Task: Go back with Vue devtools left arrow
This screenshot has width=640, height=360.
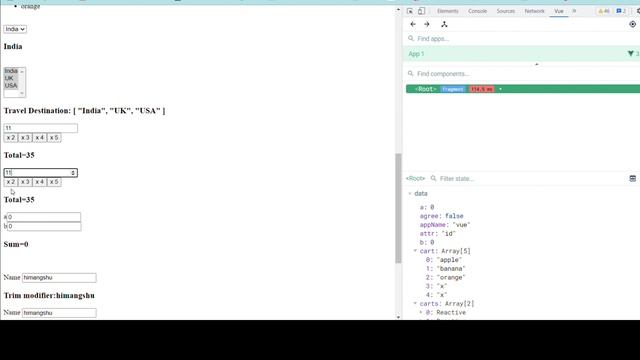Action: [x=413, y=24]
